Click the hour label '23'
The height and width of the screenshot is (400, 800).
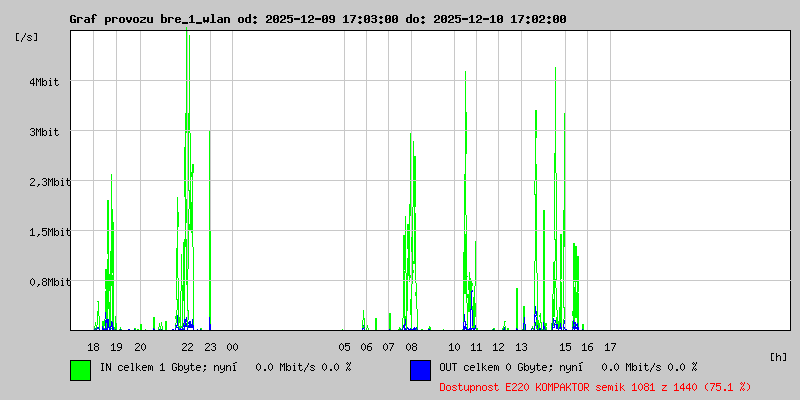[210, 347]
